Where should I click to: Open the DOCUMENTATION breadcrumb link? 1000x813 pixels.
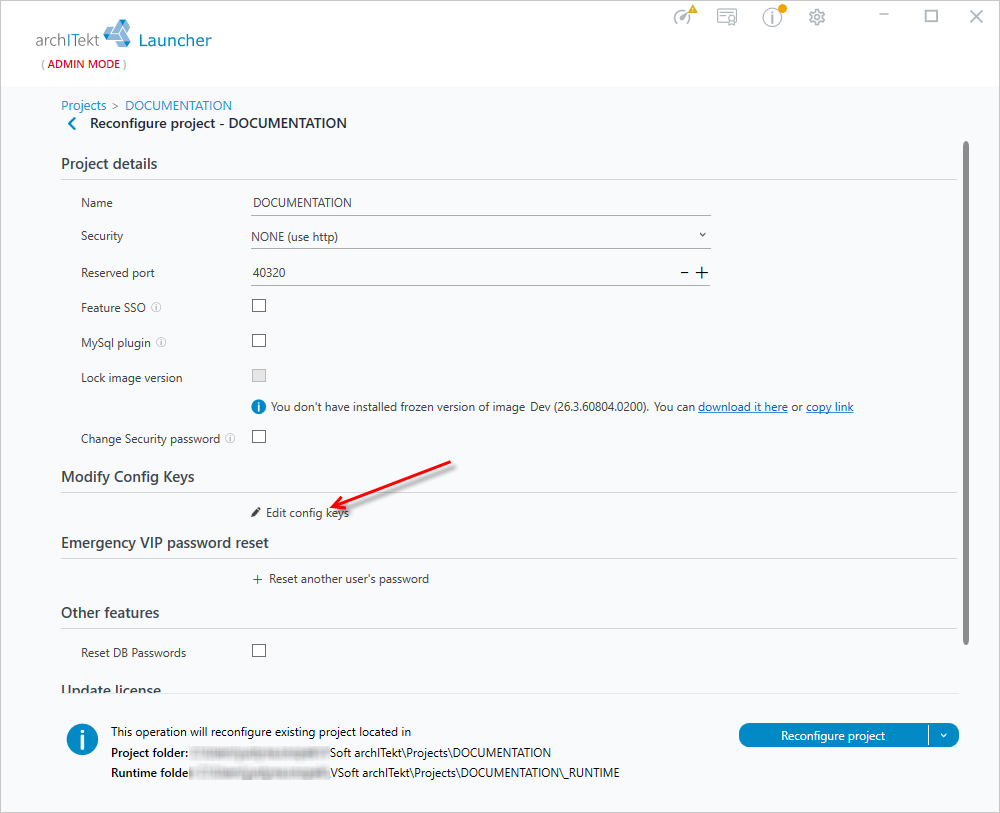[x=179, y=105]
